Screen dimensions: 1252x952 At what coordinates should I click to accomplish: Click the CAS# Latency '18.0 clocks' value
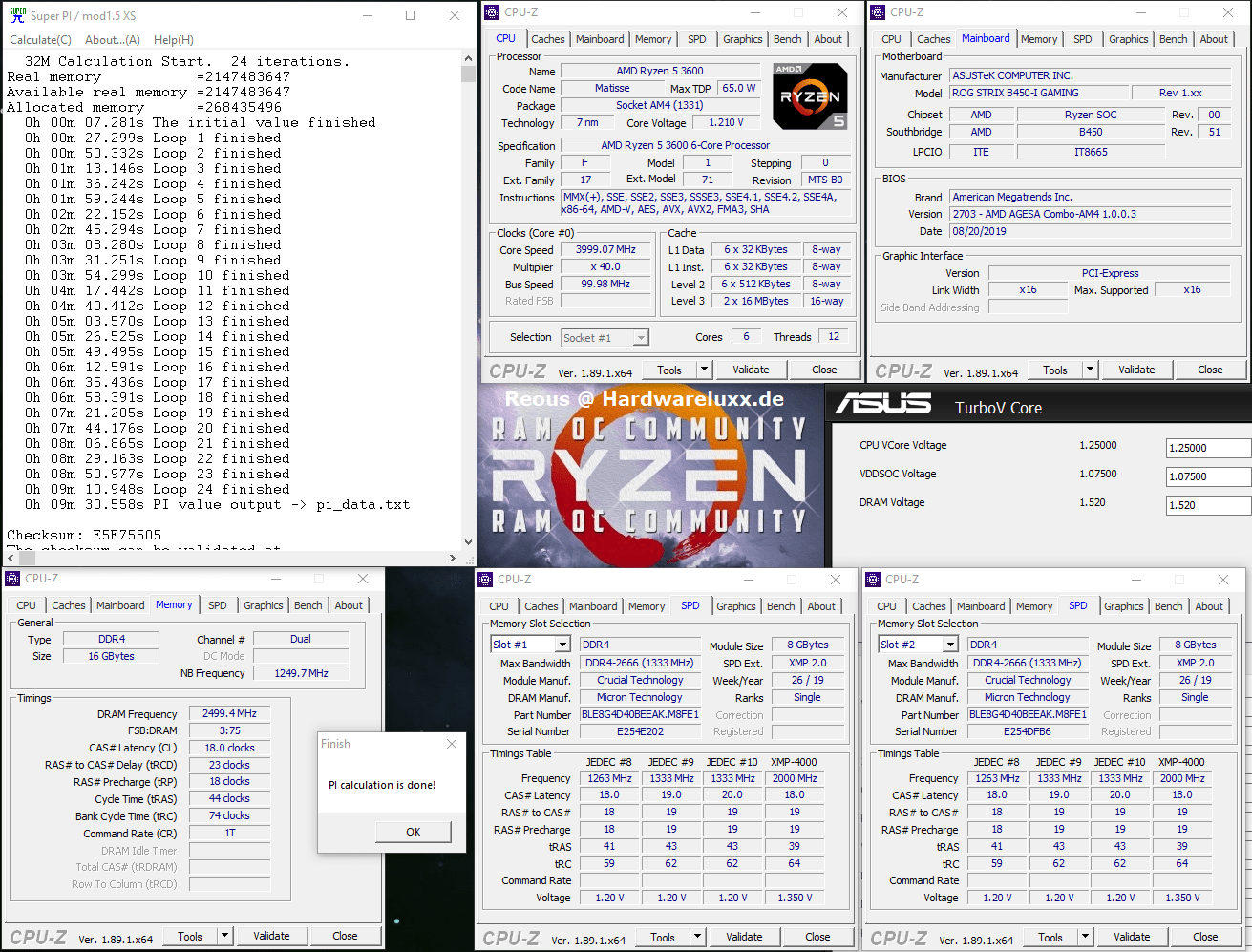point(229,748)
